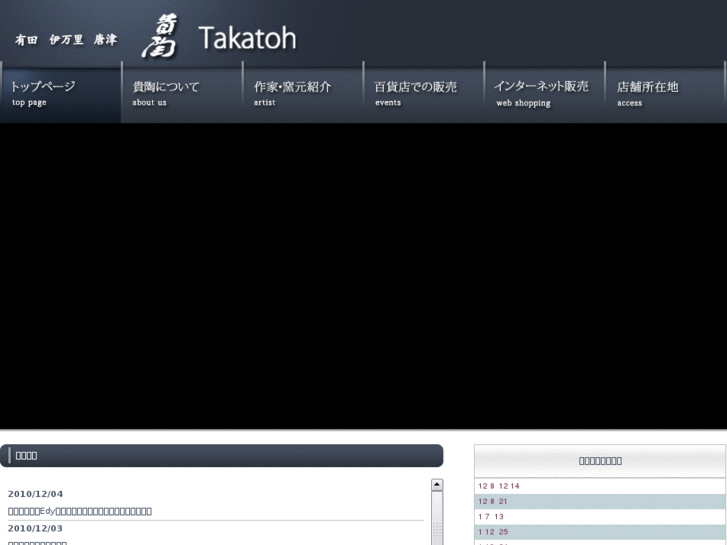Click the 有田 伊万里 唐津 header text

(x=66, y=40)
